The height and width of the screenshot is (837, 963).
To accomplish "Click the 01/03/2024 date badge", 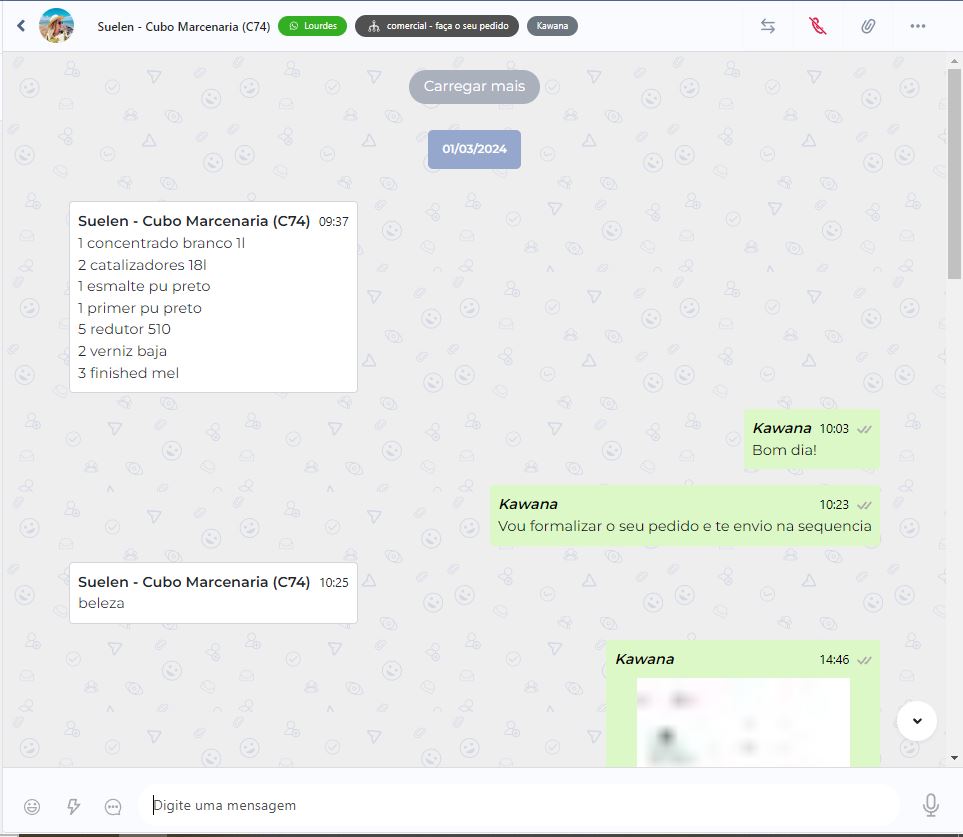I will [474, 149].
